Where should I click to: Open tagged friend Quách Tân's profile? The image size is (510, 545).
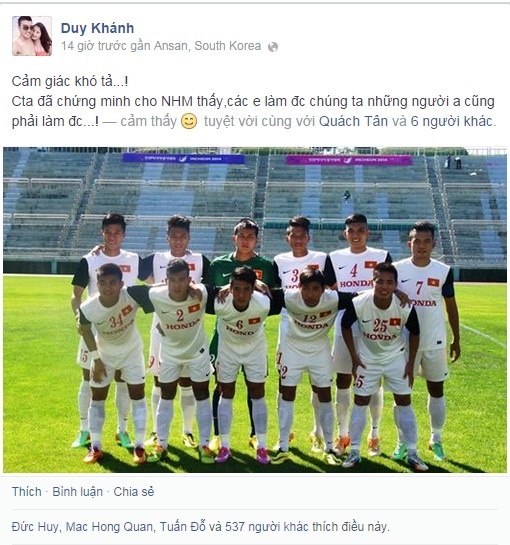[353, 121]
